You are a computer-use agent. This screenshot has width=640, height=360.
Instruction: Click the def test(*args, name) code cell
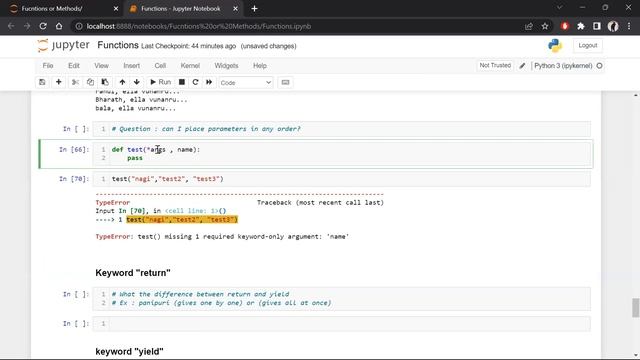(x=342, y=154)
